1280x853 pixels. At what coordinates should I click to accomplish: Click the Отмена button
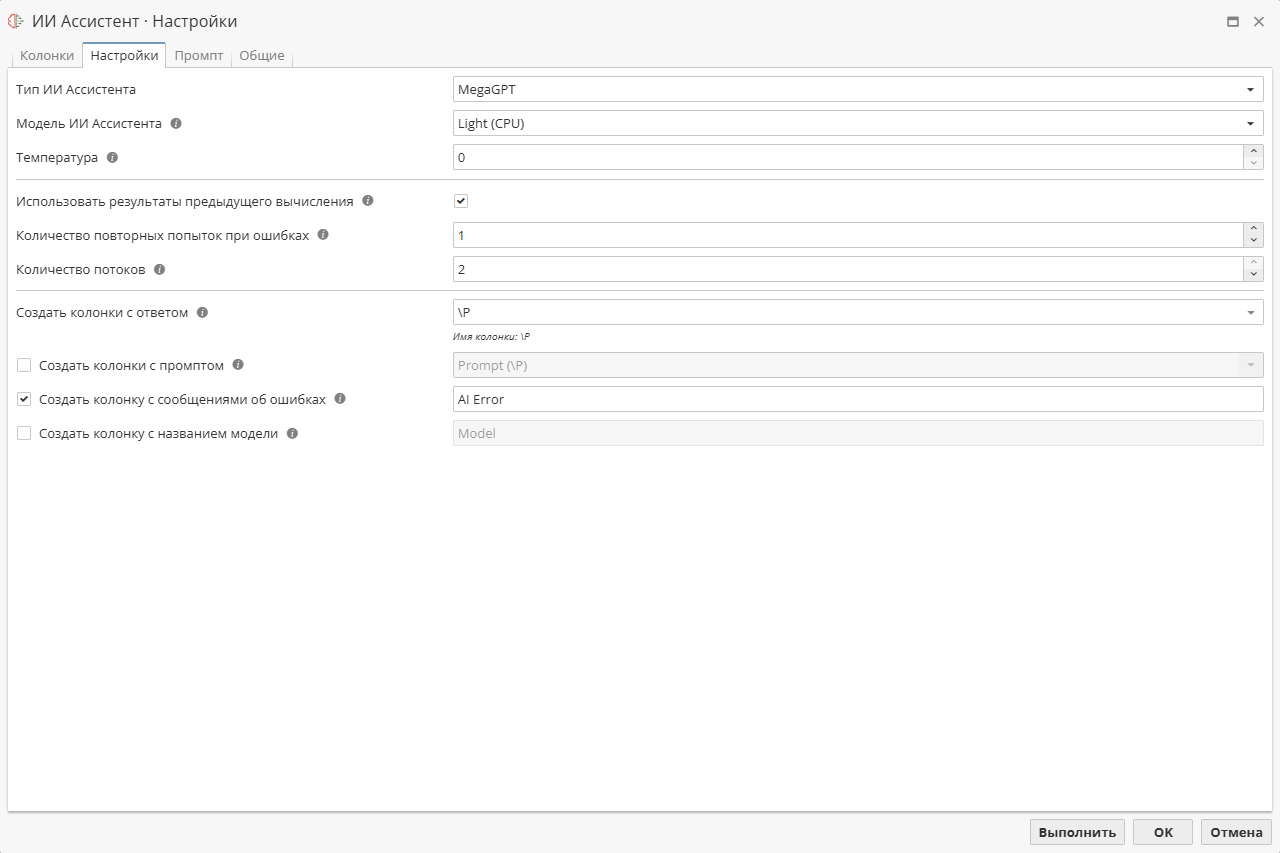pos(1236,832)
